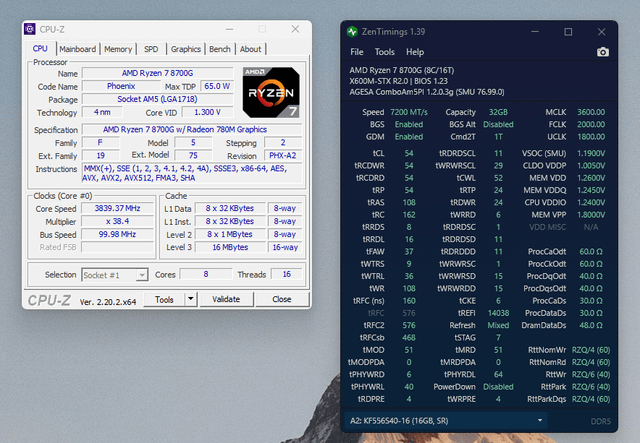Click the Speed value 7200 MT/s in ZenTimings

coord(409,112)
